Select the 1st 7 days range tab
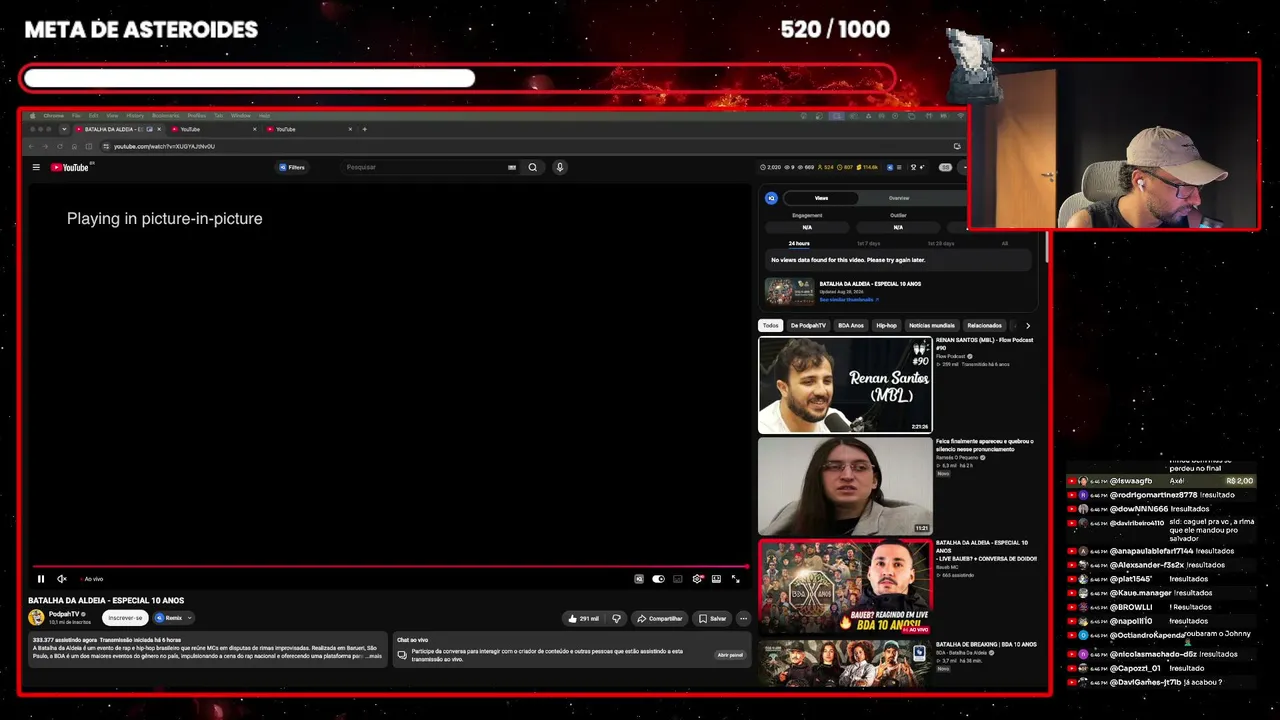This screenshot has height=720, width=1280. [x=868, y=243]
